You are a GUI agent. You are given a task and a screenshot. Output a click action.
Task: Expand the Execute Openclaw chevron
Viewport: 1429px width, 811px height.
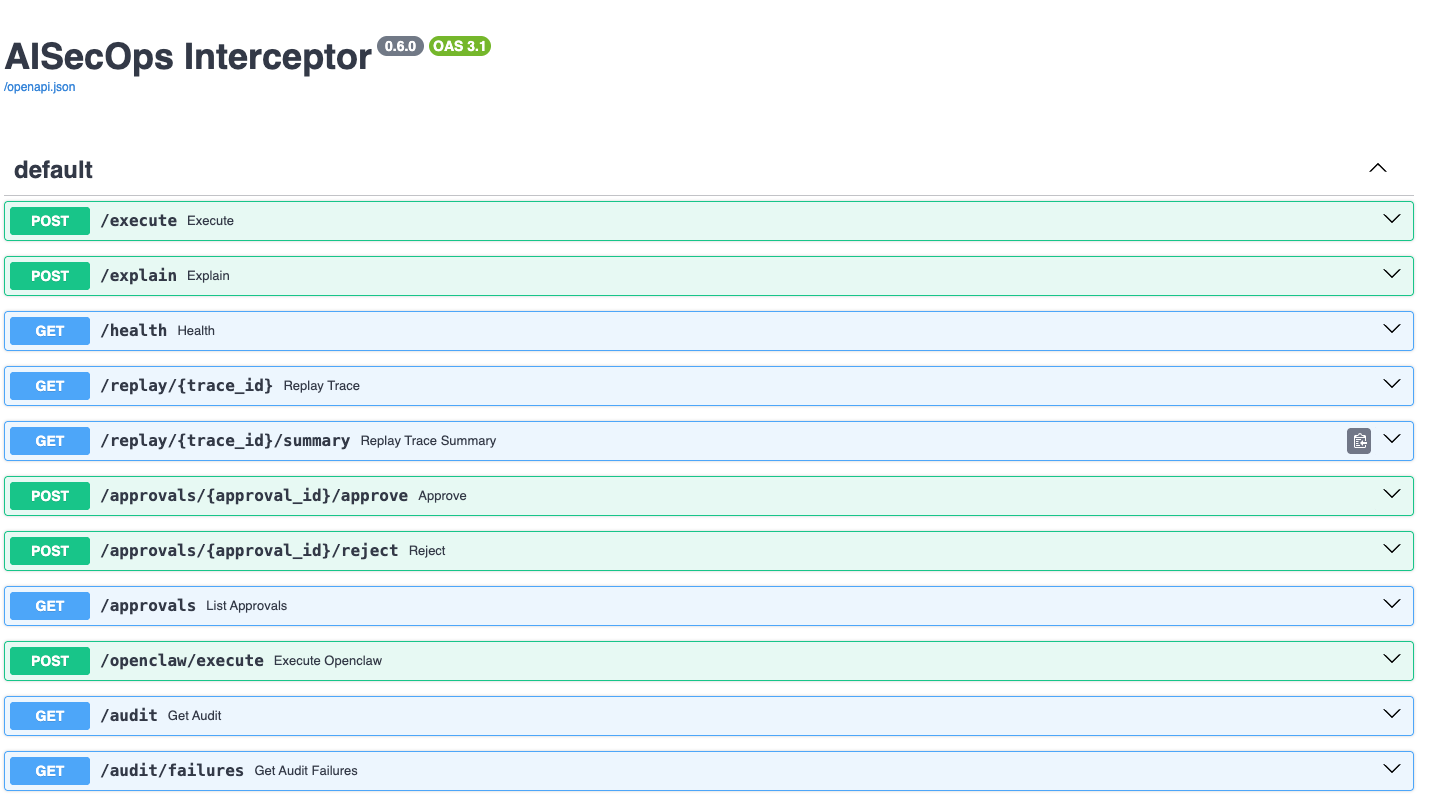pyautogui.click(x=1392, y=659)
